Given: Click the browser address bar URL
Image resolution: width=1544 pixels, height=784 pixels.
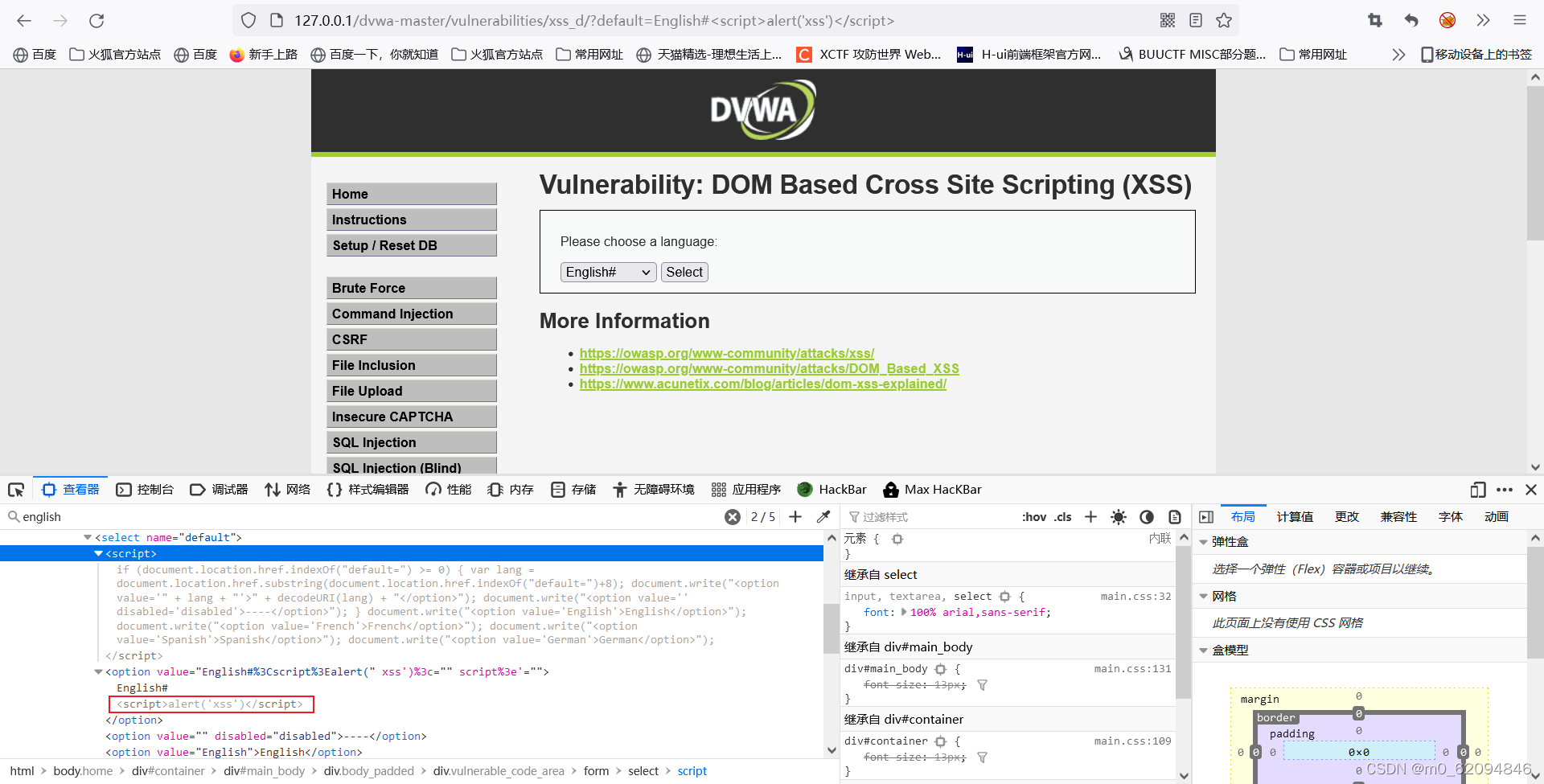Looking at the screenshot, I should [x=593, y=21].
